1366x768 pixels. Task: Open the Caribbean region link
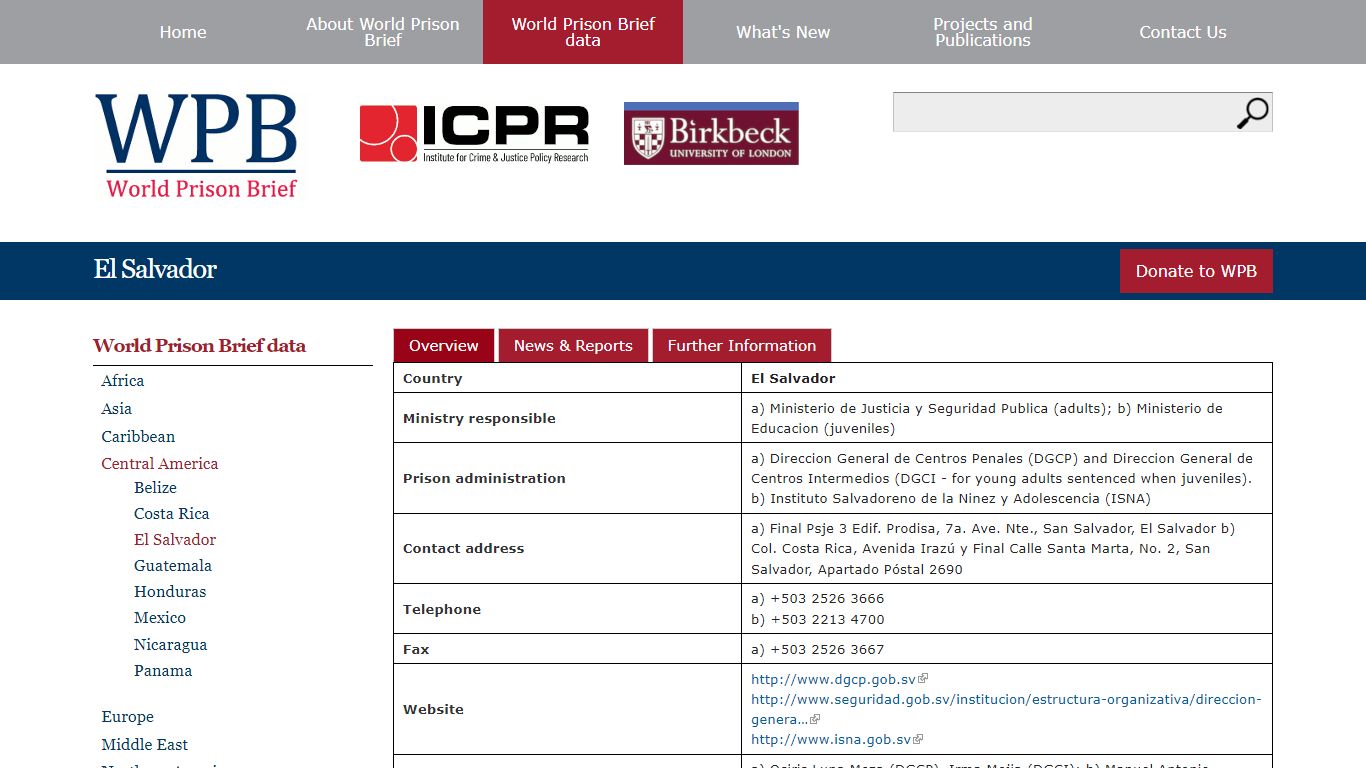coord(138,437)
